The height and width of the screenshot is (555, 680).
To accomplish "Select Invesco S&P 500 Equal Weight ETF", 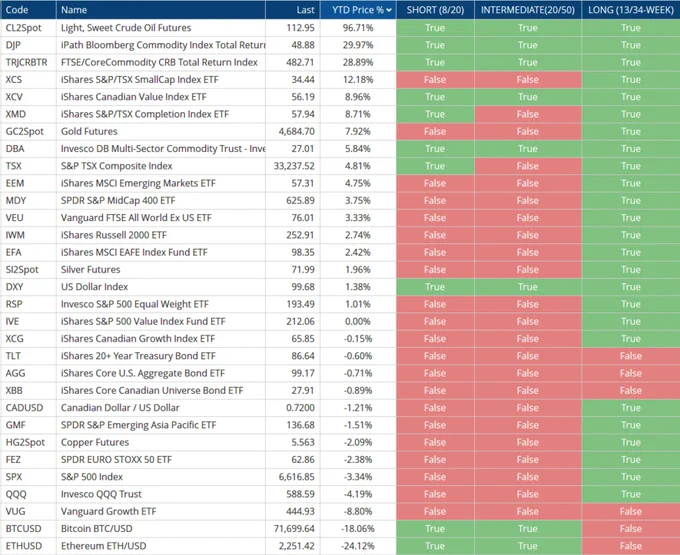I will (x=134, y=304).
